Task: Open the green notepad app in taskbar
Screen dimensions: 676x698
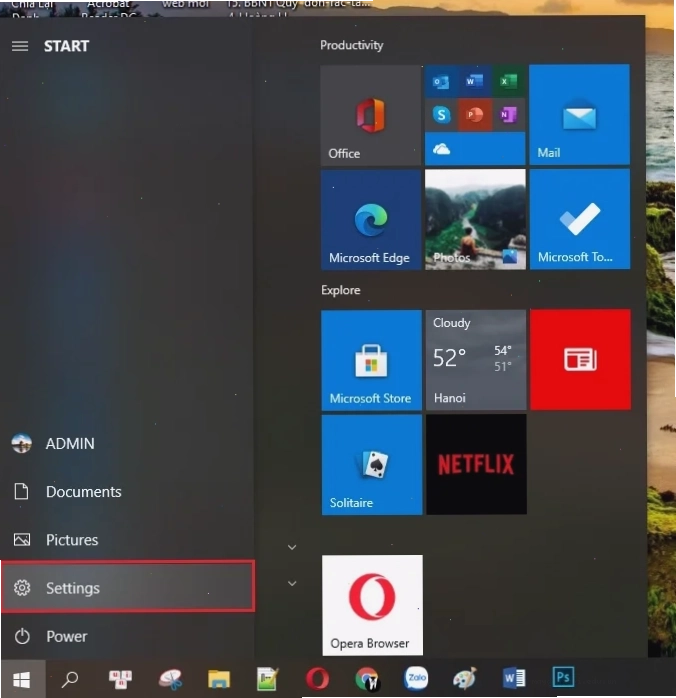Action: point(268,679)
